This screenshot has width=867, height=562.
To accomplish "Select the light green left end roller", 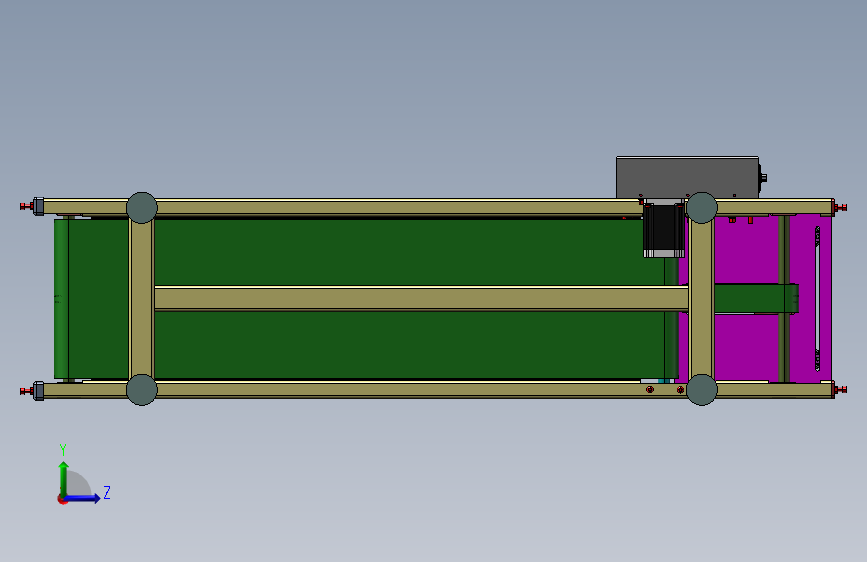I will (61, 299).
